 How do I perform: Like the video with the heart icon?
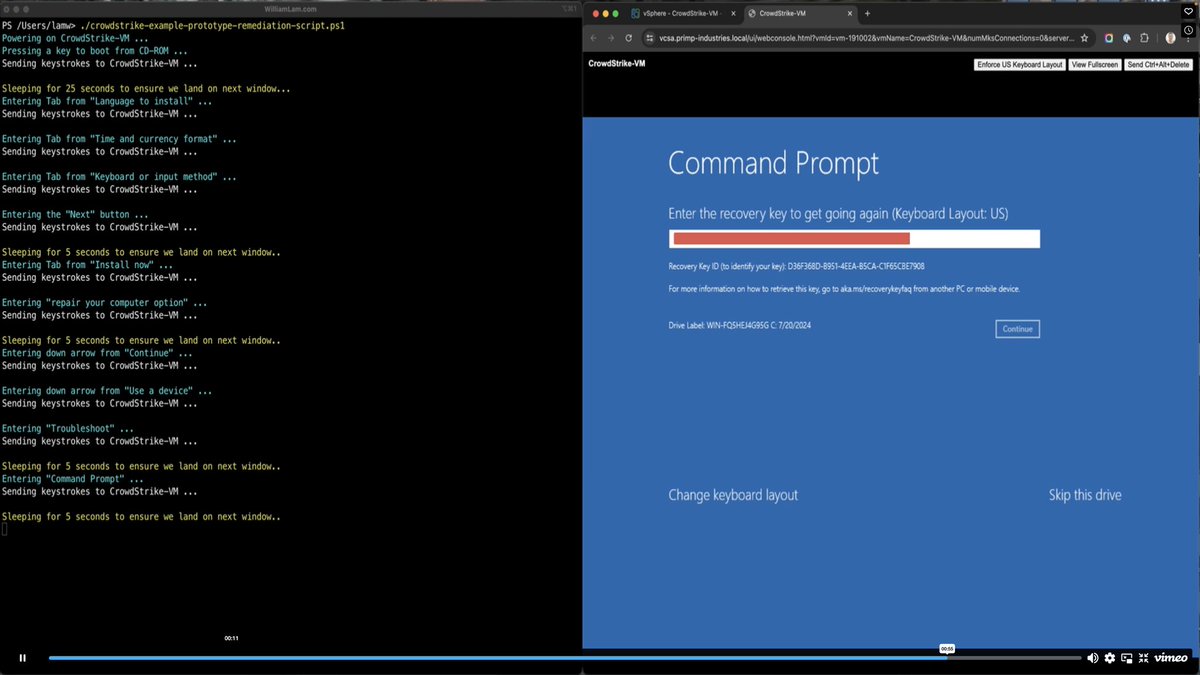[1187, 12]
